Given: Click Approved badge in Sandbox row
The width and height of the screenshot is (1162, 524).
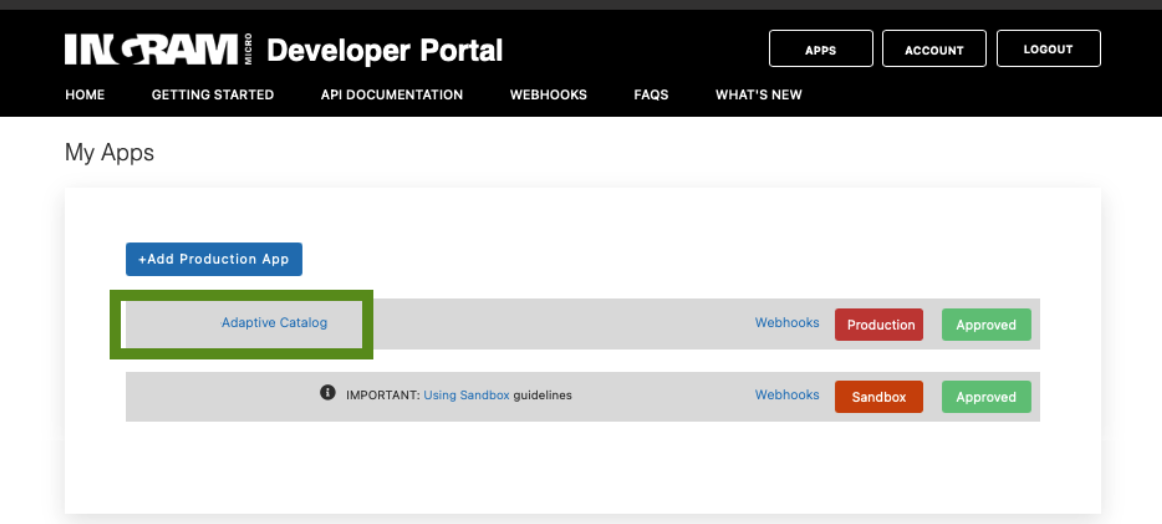Looking at the screenshot, I should pyautogui.click(x=986, y=397).
